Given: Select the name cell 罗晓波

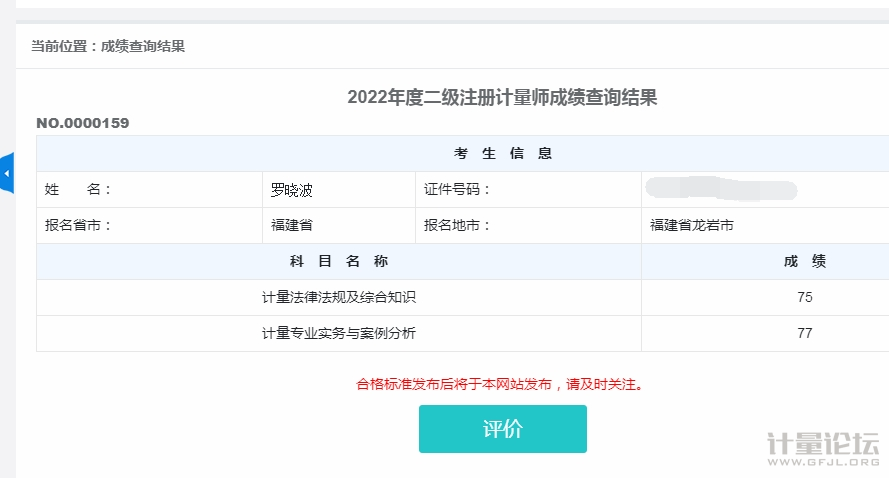Looking at the screenshot, I should [292, 189].
